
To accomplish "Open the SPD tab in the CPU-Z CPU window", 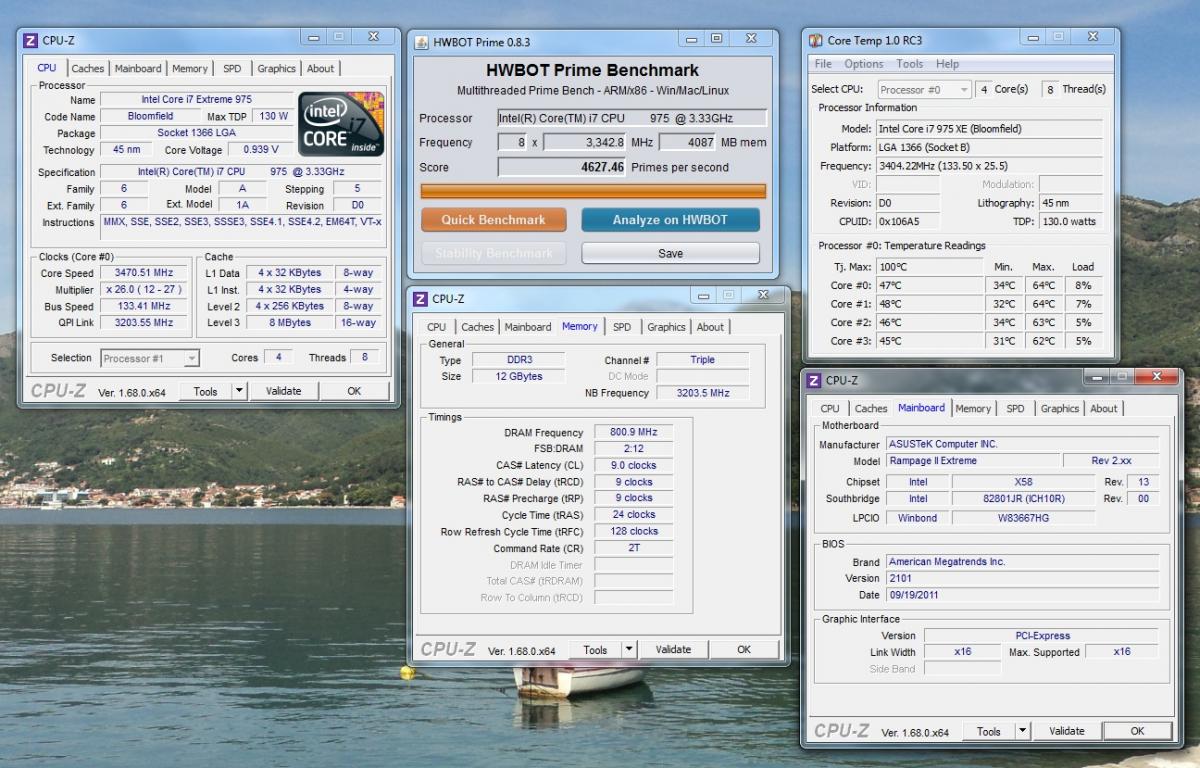I will click(x=232, y=69).
